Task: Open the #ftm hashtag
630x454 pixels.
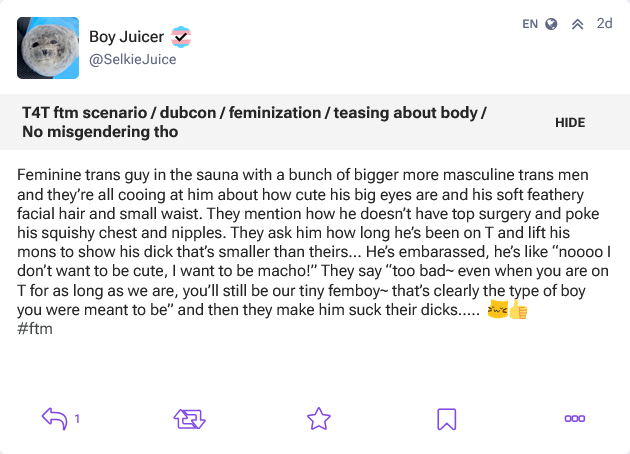Action: [35, 329]
